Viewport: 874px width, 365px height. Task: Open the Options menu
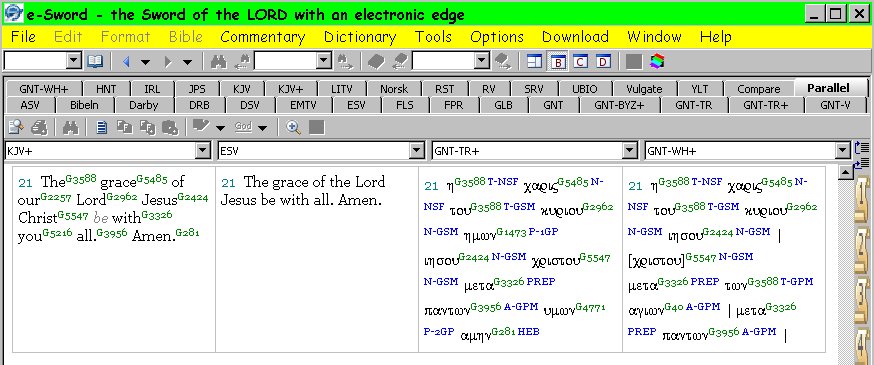[497, 37]
